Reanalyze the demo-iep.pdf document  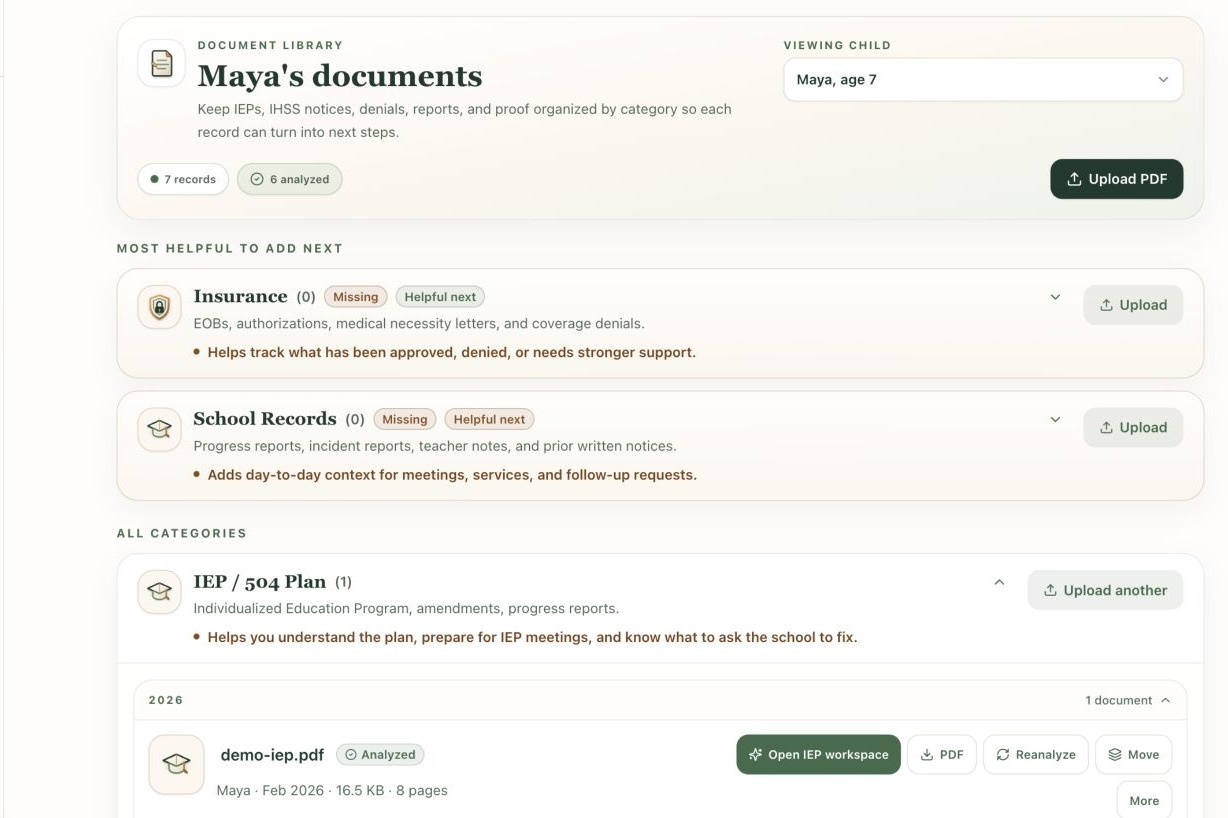coord(1036,755)
